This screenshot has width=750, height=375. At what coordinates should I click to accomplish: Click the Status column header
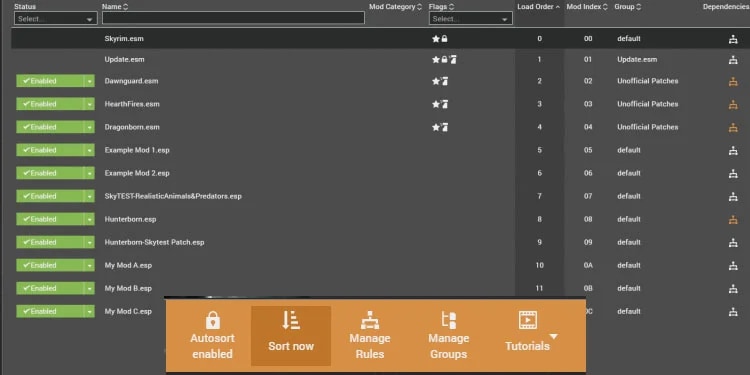pos(25,7)
